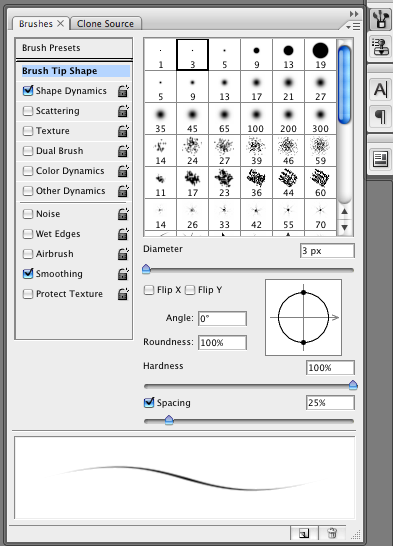Disable the Shape Dynamics checkbox
393x546 pixels.
(28, 91)
